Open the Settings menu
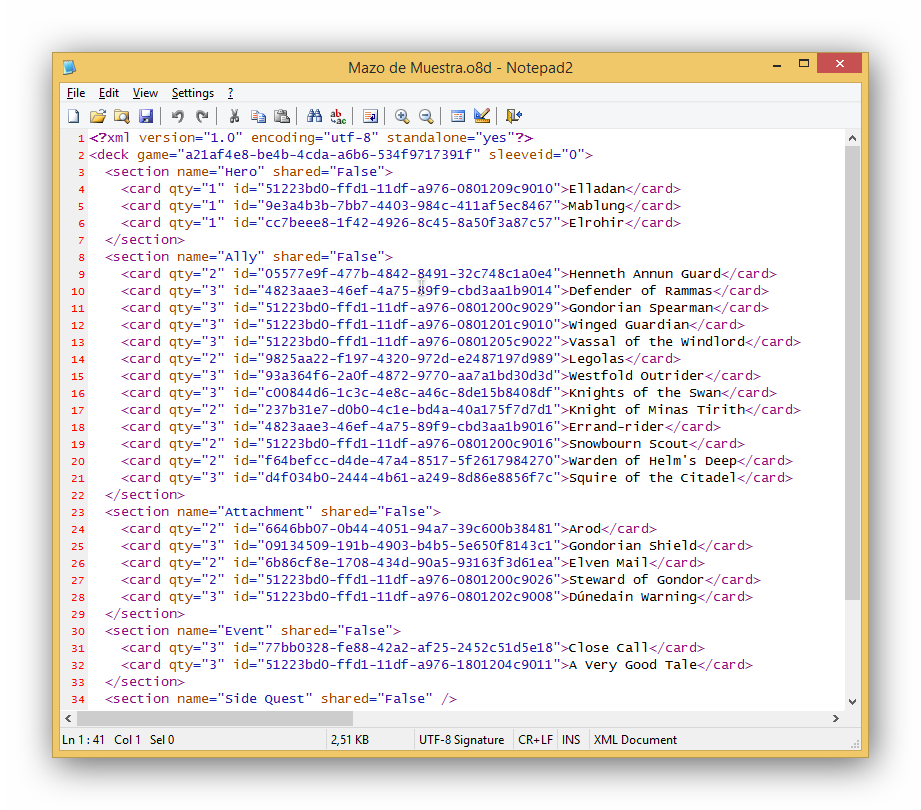The height and width of the screenshot is (810, 921). (193, 93)
